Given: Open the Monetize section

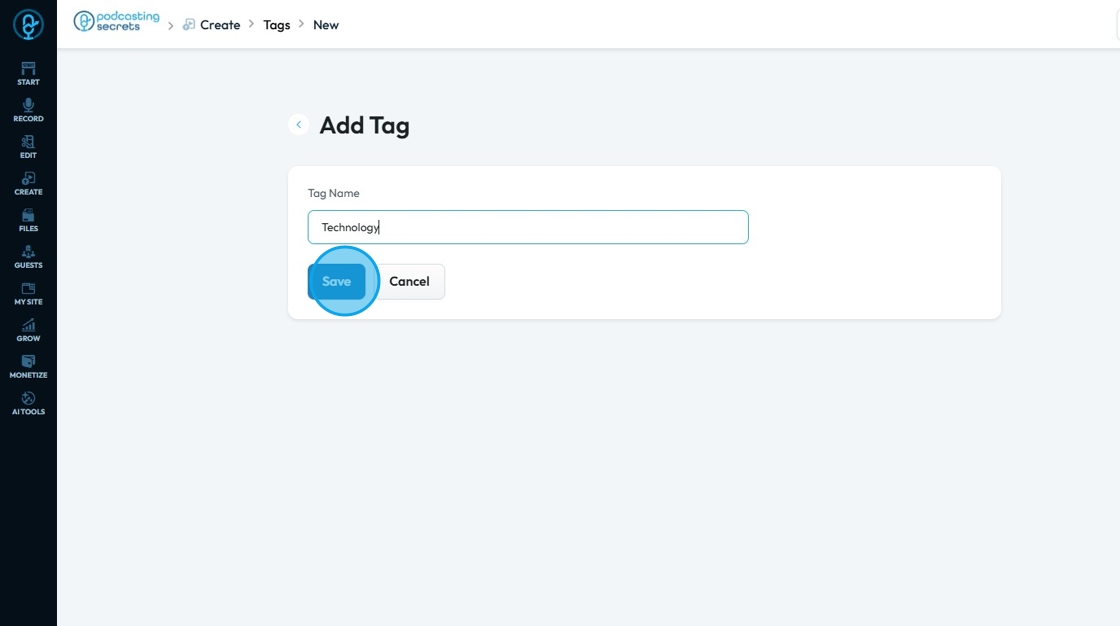Looking at the screenshot, I should [x=28, y=366].
